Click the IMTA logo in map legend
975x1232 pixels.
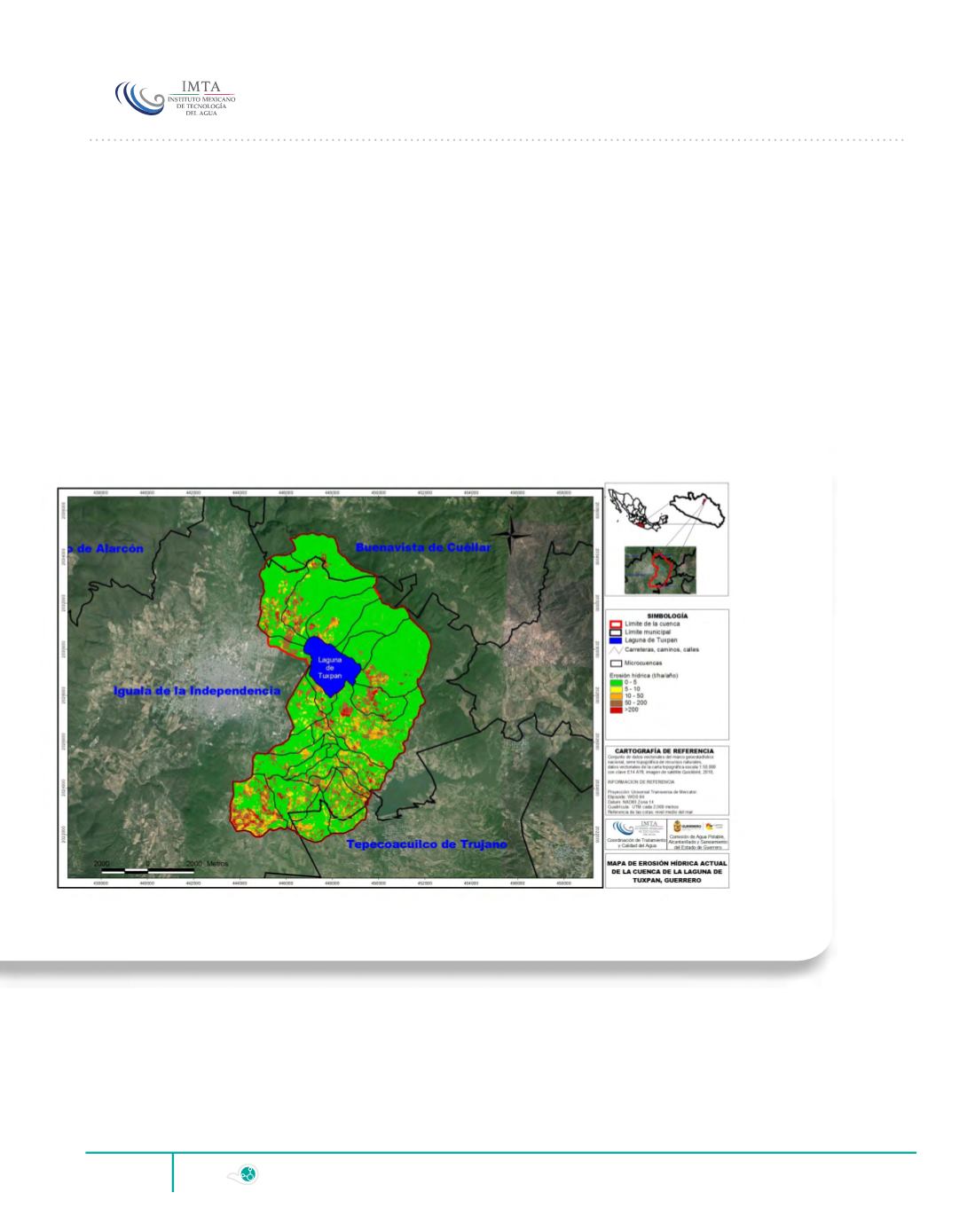639,828
